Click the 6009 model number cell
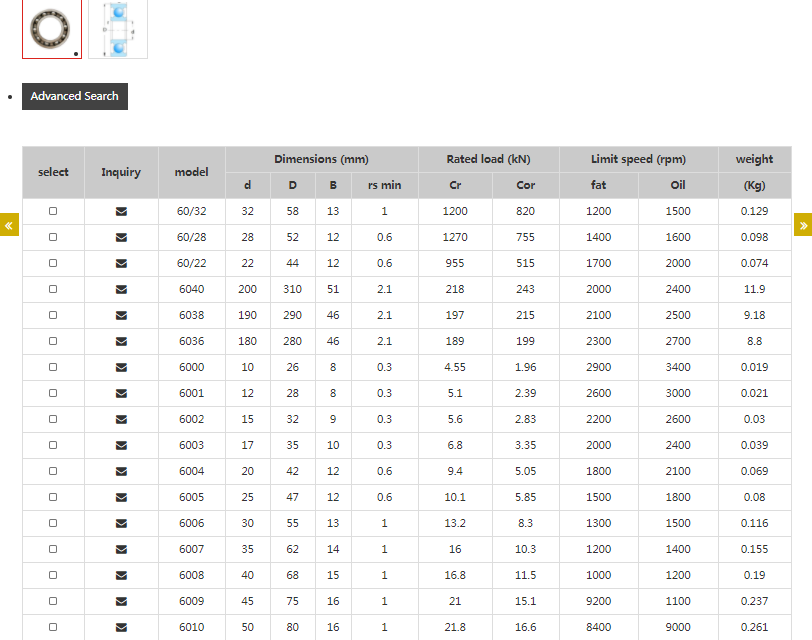The height and width of the screenshot is (640, 812). (x=191, y=601)
